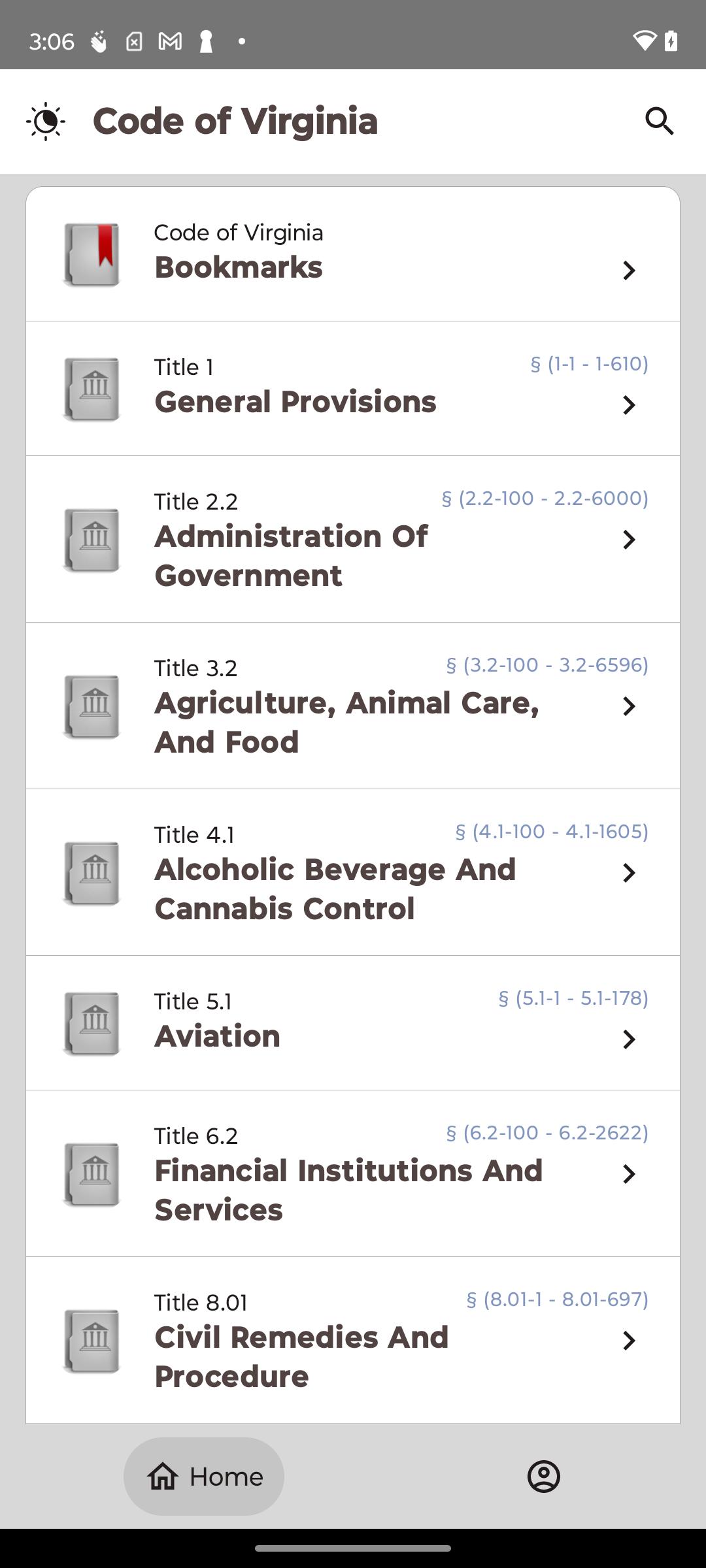
Task: Tap section range § (5.1-1 - 5.1-178)
Action: tap(573, 998)
